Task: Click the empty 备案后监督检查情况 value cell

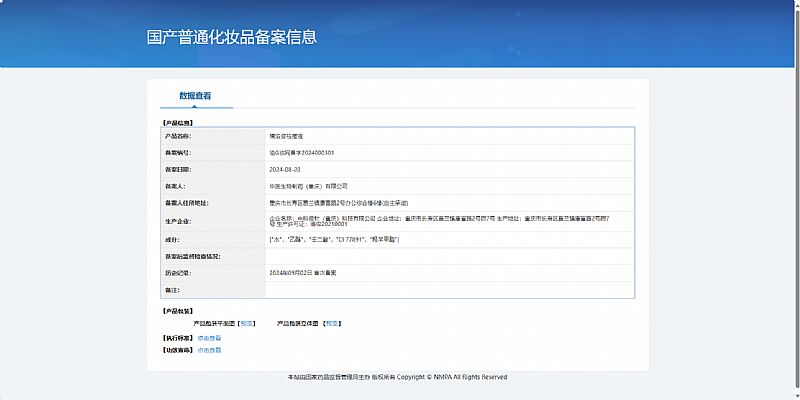Action: click(x=449, y=256)
